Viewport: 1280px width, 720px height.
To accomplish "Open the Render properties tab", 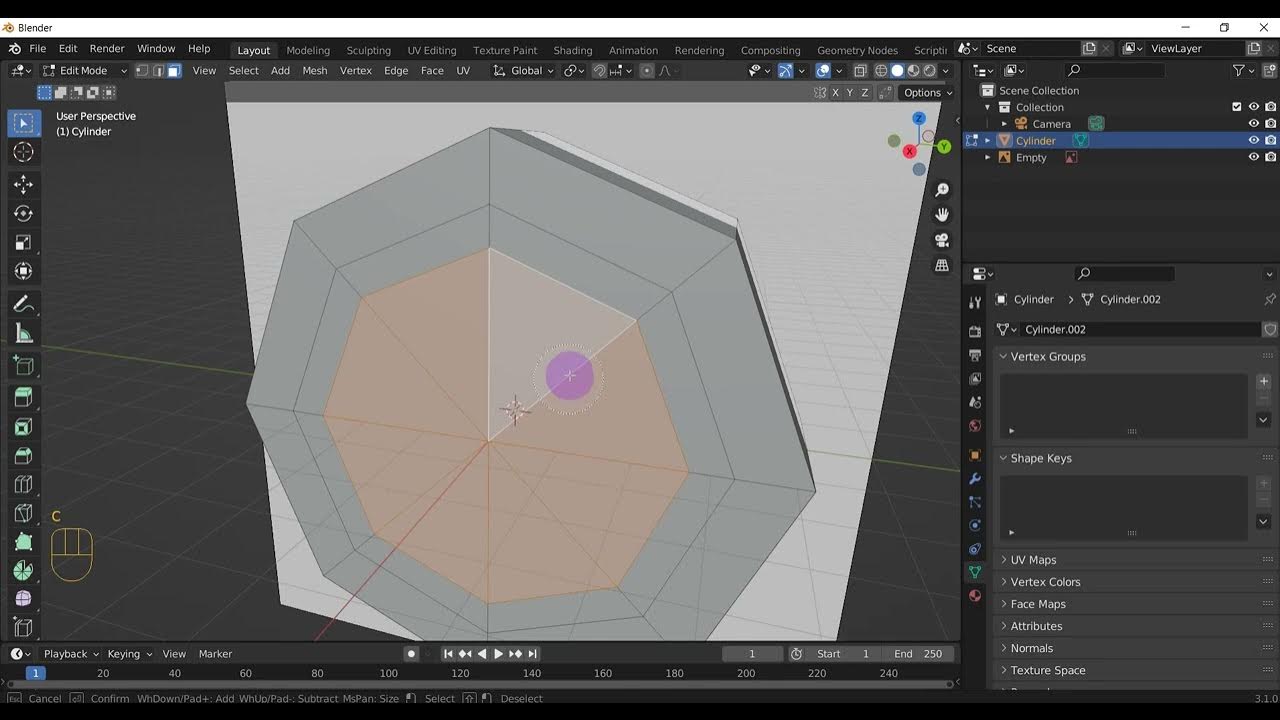I will click(x=975, y=331).
